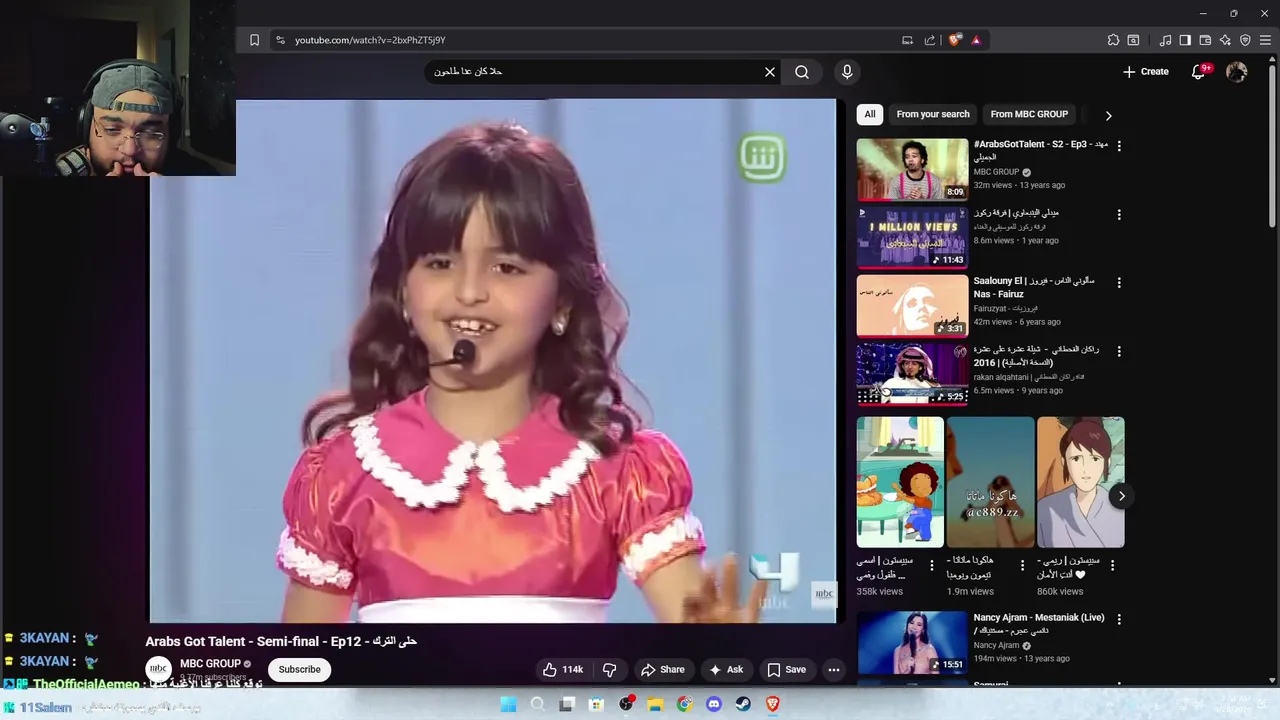Open options for rakan alqahtani video

pos(1119,352)
